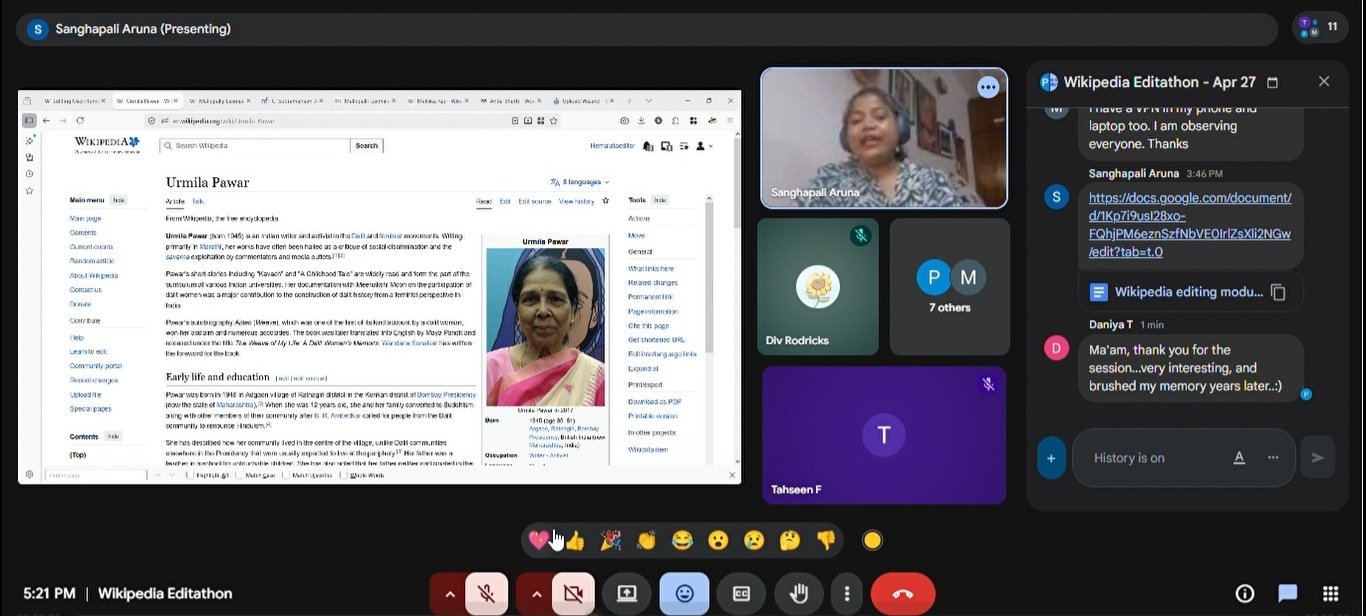1366x616 pixels.
Task: Open options on Sanghapali Aruna's video tile
Action: click(988, 87)
